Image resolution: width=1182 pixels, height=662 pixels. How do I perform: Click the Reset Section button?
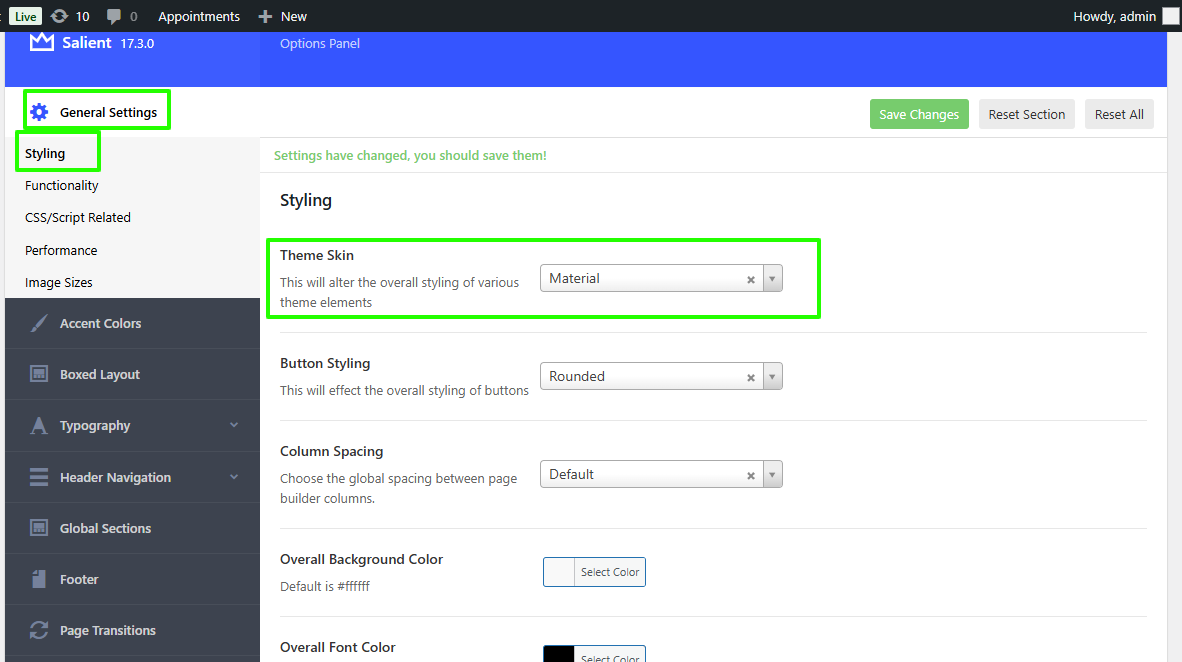click(1027, 114)
